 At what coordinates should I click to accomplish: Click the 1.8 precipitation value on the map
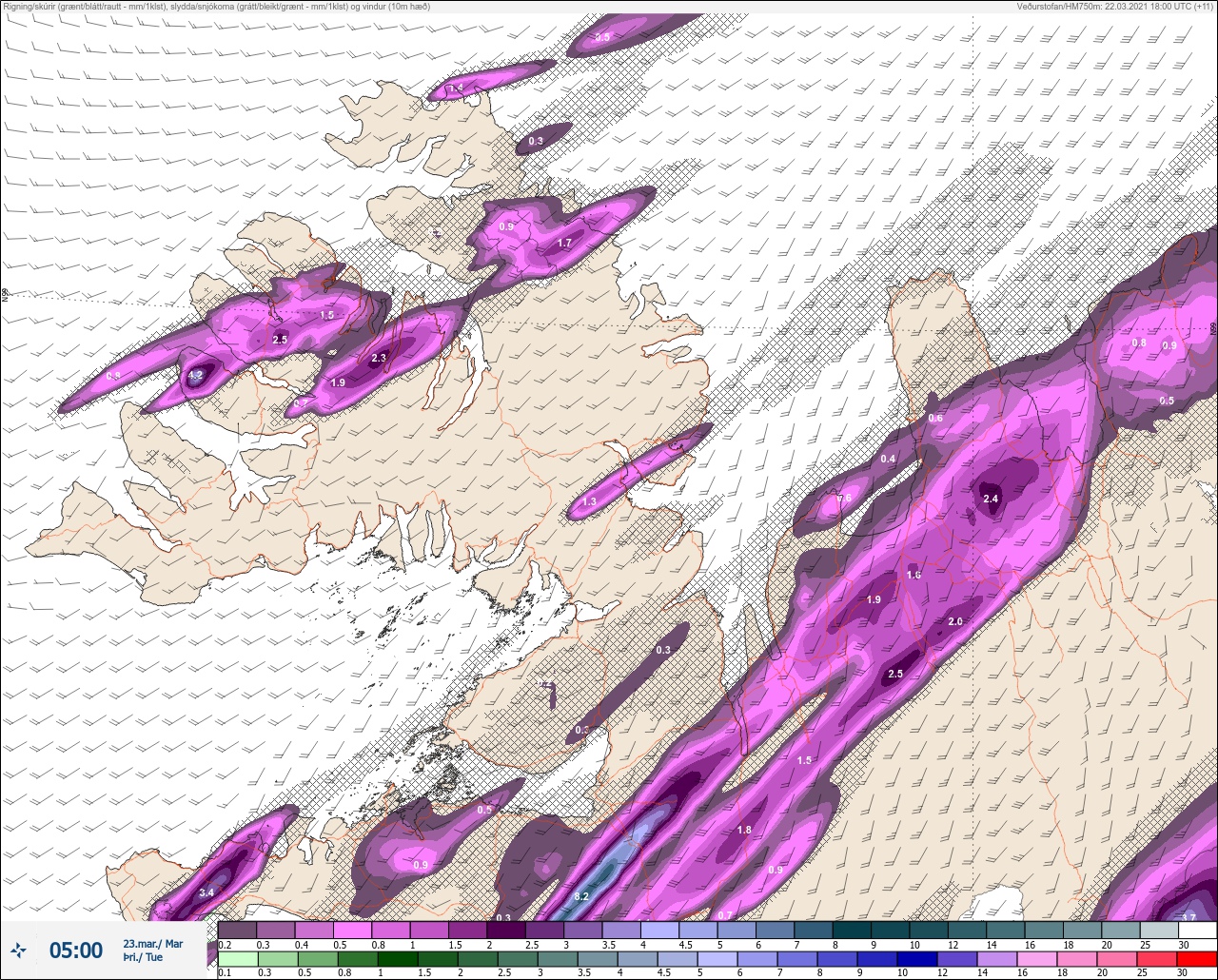(x=744, y=830)
